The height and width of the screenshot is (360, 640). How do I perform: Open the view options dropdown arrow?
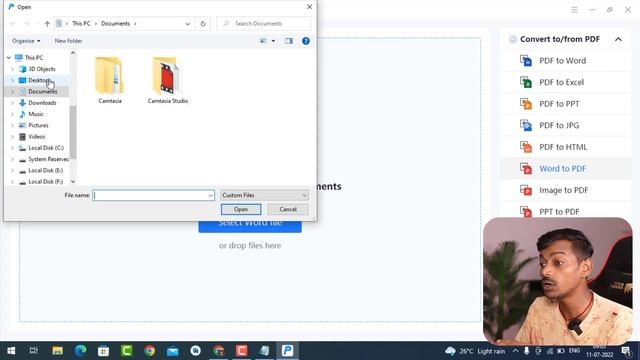273,41
